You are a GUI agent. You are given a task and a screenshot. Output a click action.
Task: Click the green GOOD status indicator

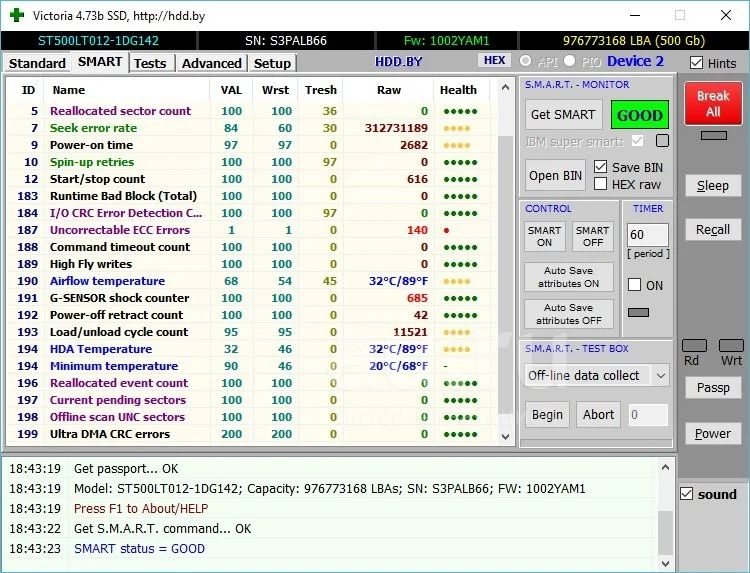(x=640, y=115)
